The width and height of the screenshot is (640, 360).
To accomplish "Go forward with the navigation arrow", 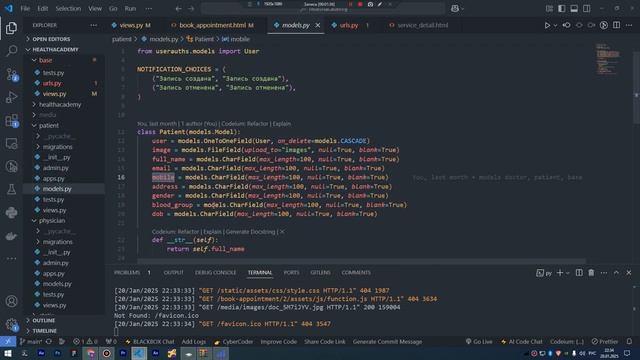I will coord(191,9).
